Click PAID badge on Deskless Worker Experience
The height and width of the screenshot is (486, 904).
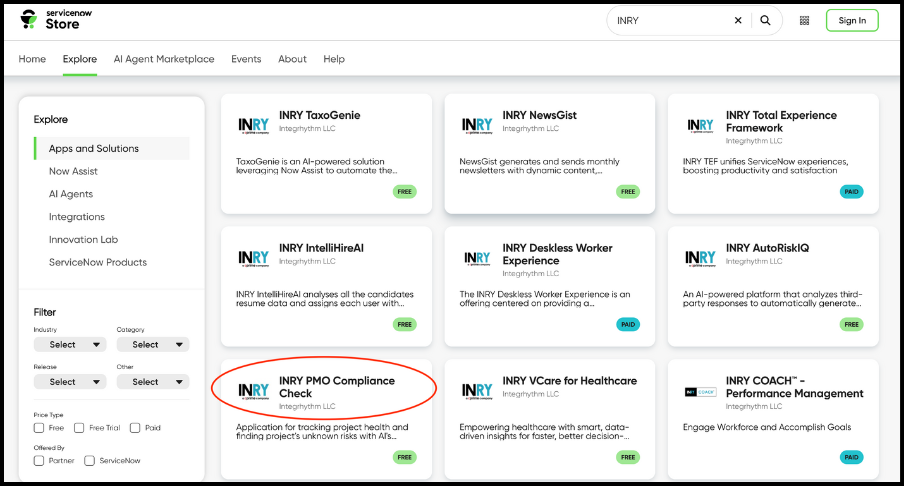tap(628, 325)
